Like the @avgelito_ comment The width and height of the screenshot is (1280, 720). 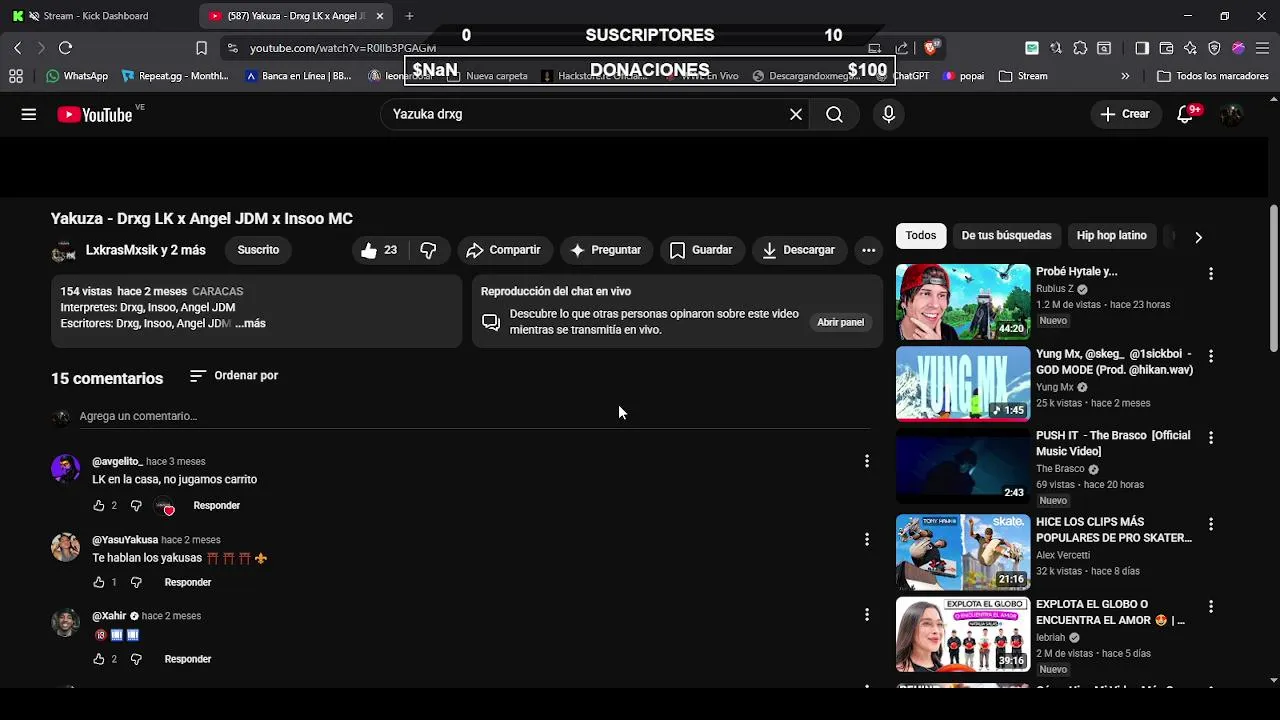(99, 506)
